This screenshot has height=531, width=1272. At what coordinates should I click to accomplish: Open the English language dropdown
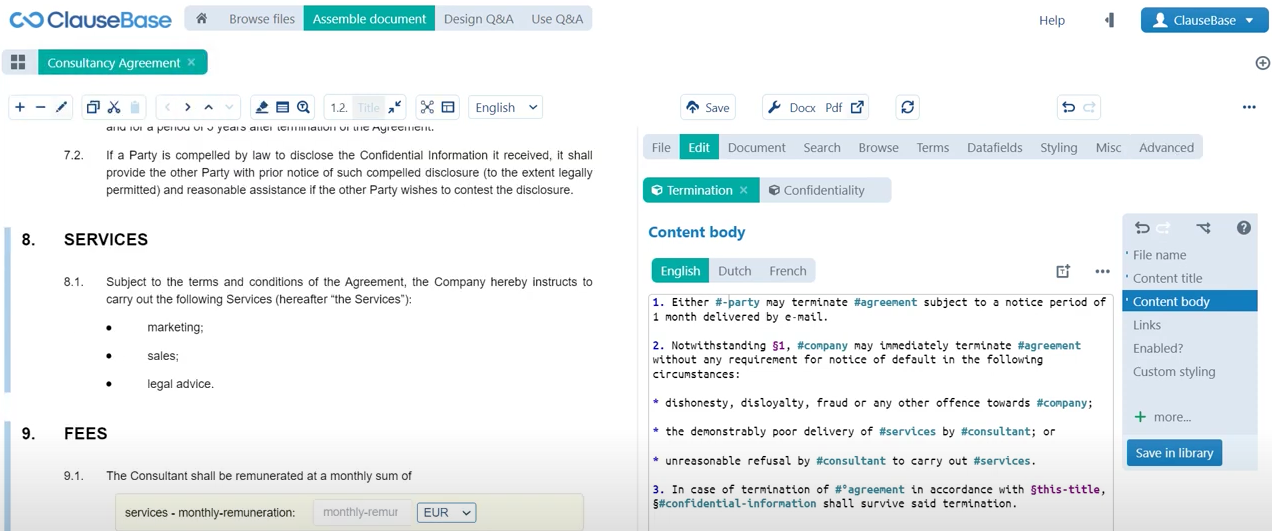pyautogui.click(x=505, y=107)
